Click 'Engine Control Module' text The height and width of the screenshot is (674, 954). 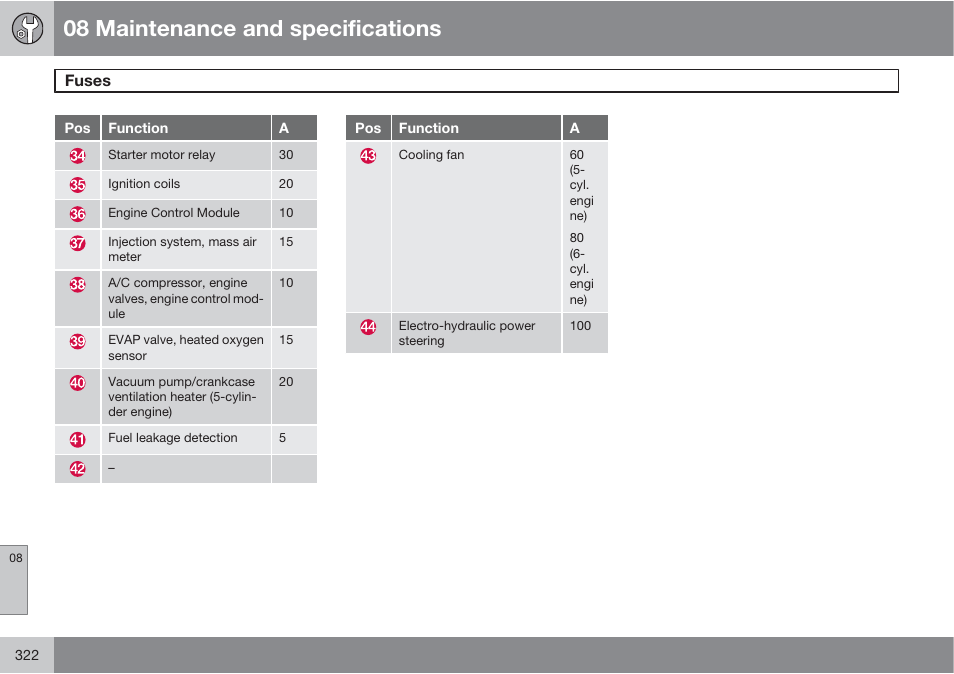click(x=174, y=213)
